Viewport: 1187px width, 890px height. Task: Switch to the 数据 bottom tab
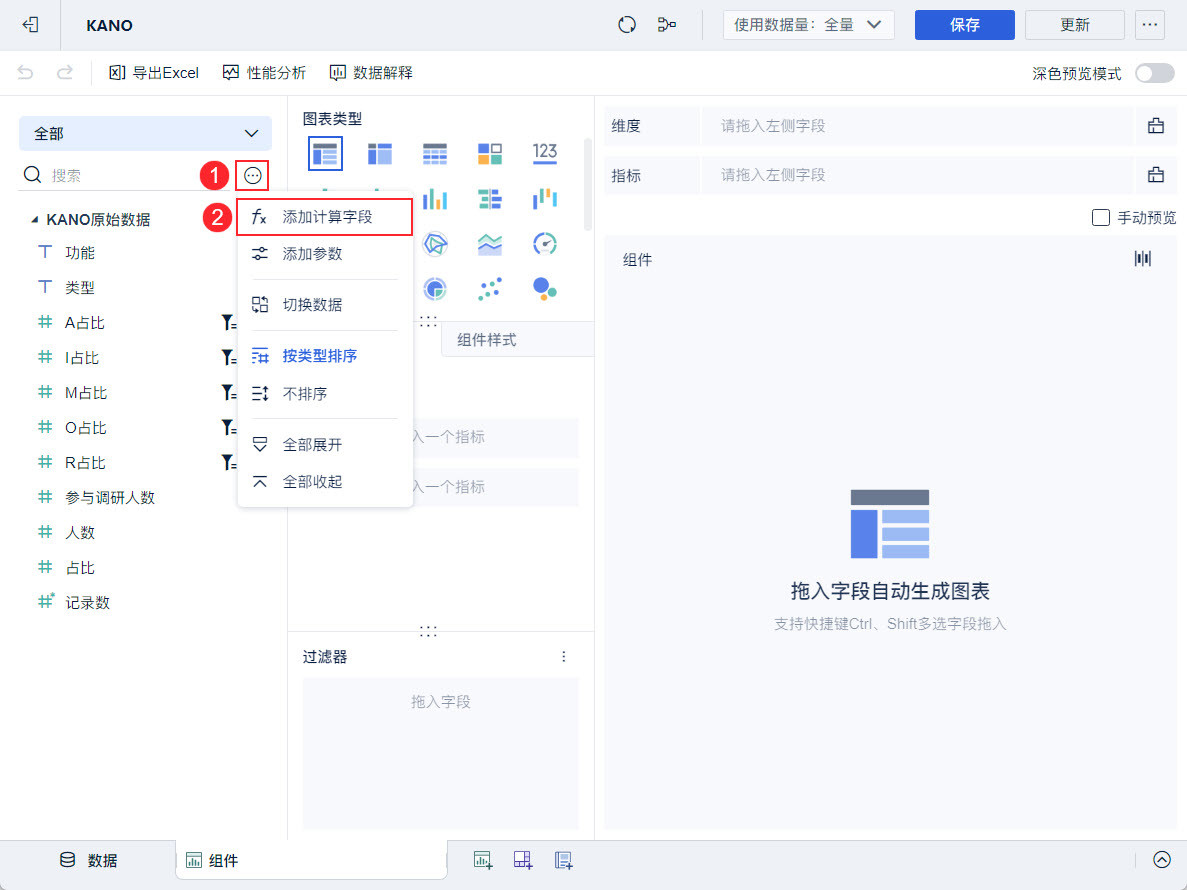pyautogui.click(x=89, y=860)
